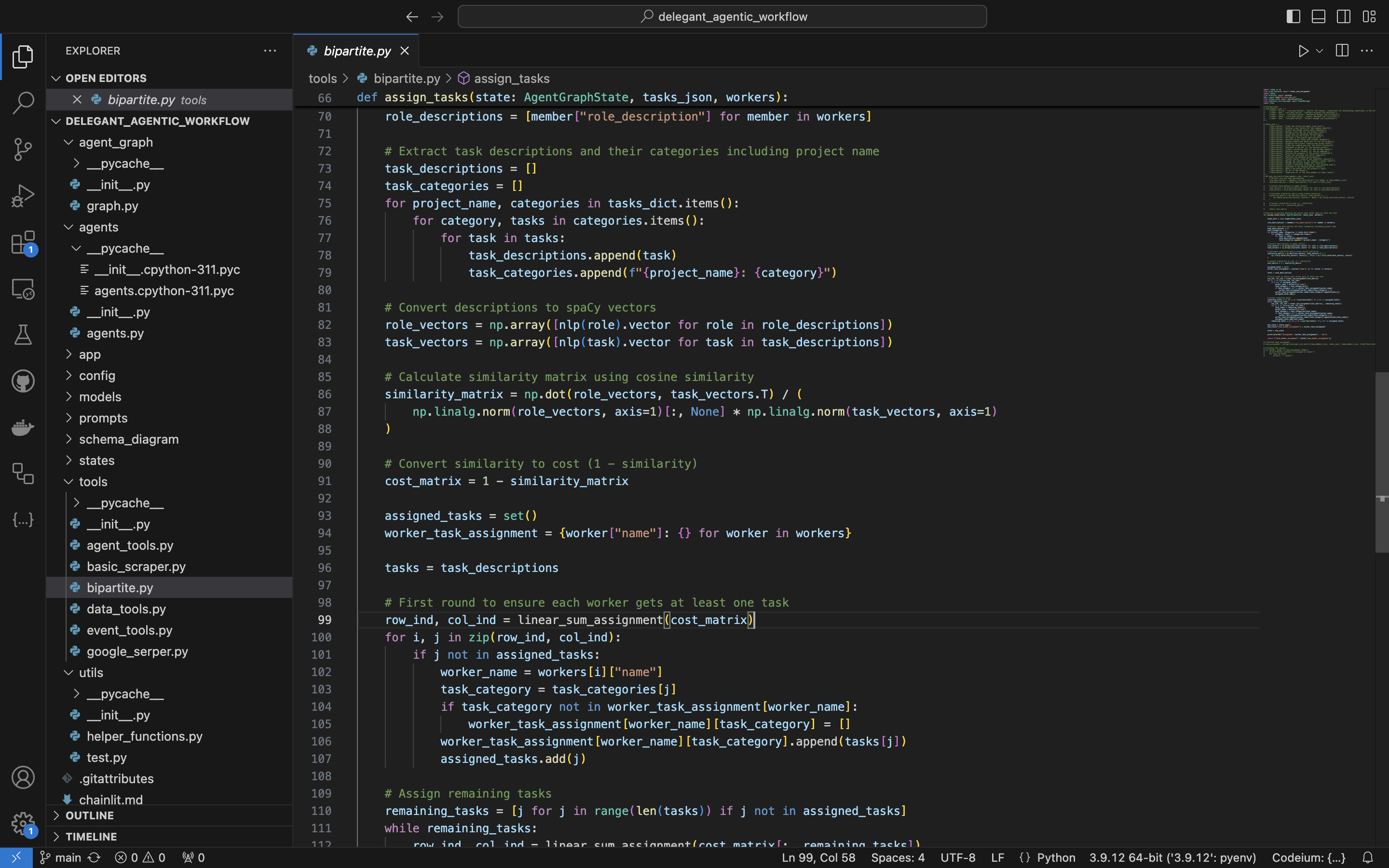The image size is (1389, 868).
Task: Split the editor to the right
Action: 1342,51
